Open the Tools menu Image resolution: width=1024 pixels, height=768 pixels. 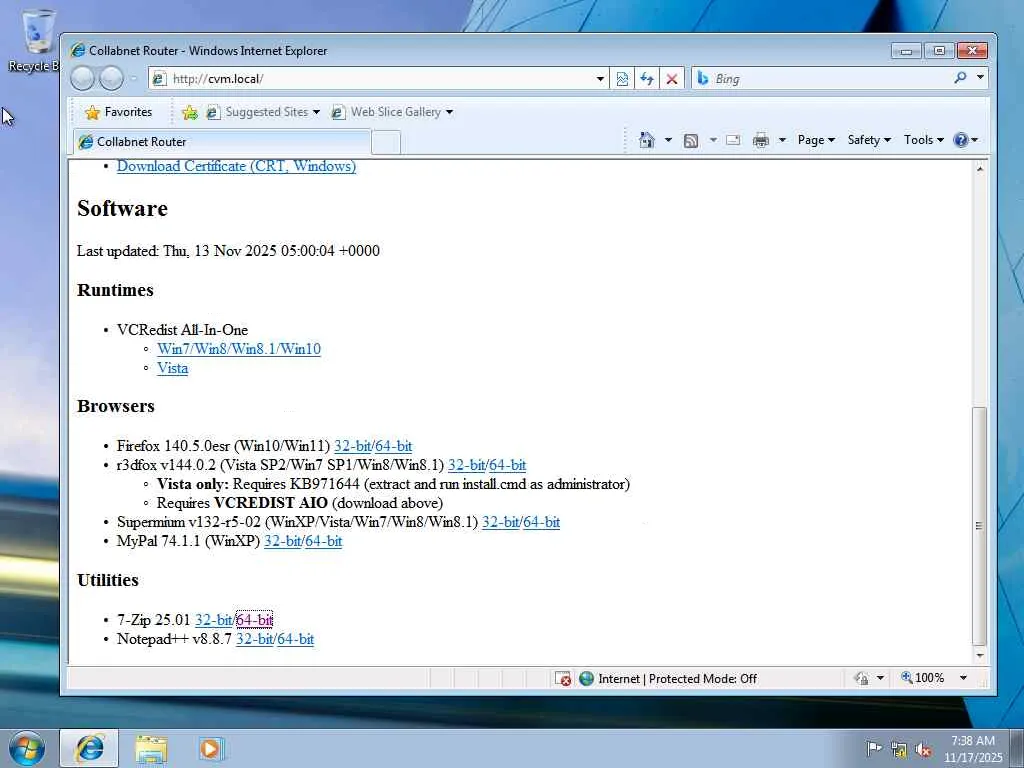click(923, 140)
